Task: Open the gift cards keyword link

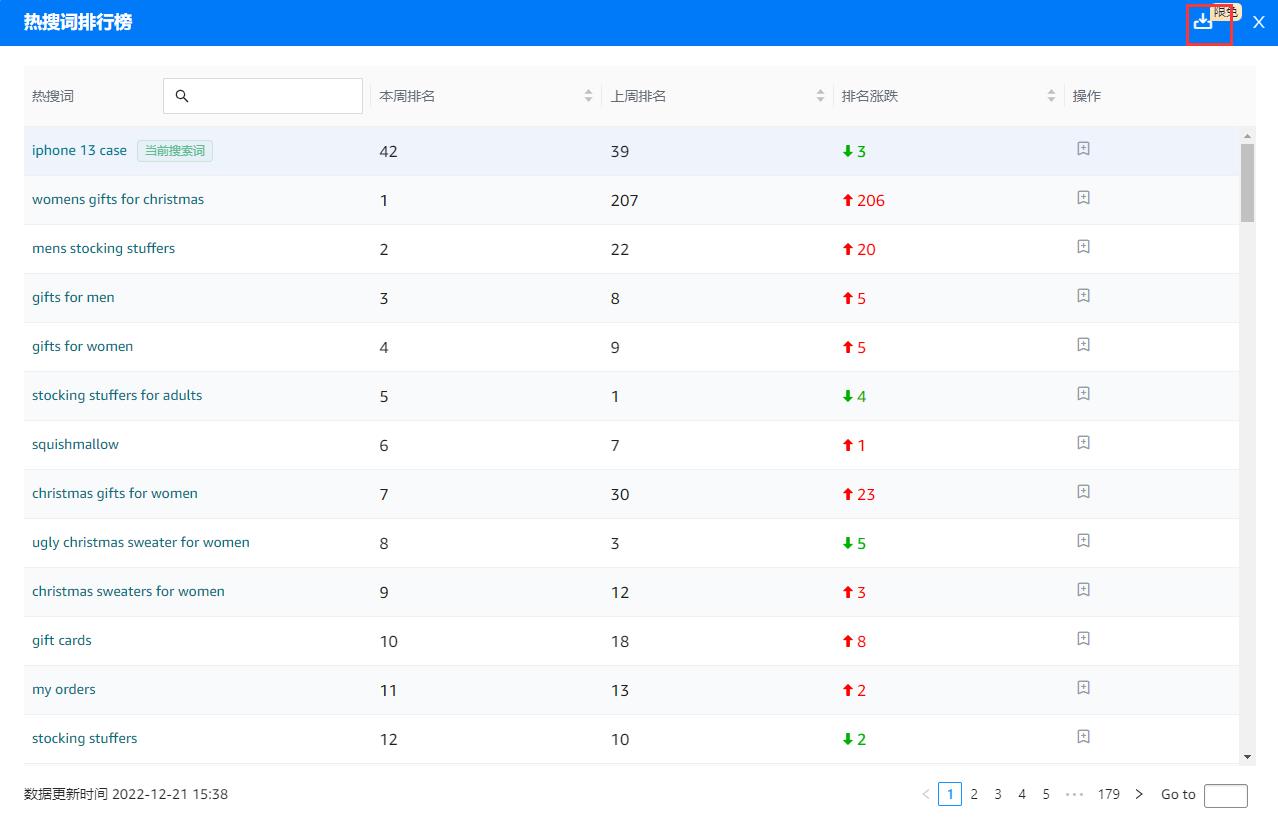Action: click(62, 641)
